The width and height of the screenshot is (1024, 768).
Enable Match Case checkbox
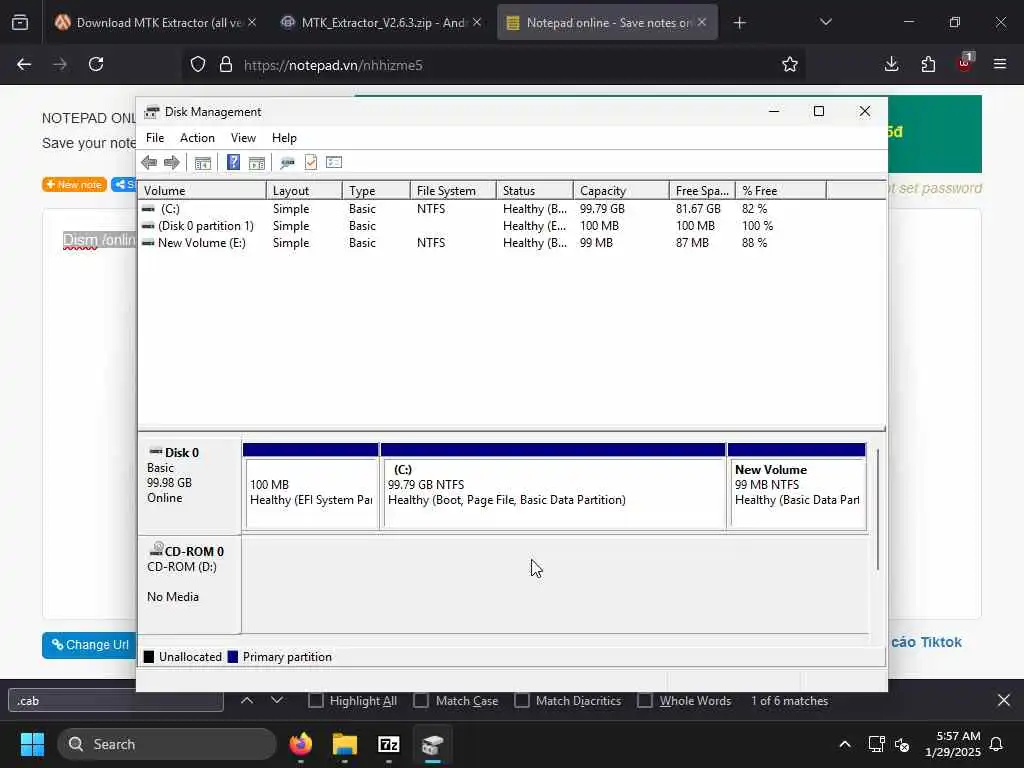[421, 700]
